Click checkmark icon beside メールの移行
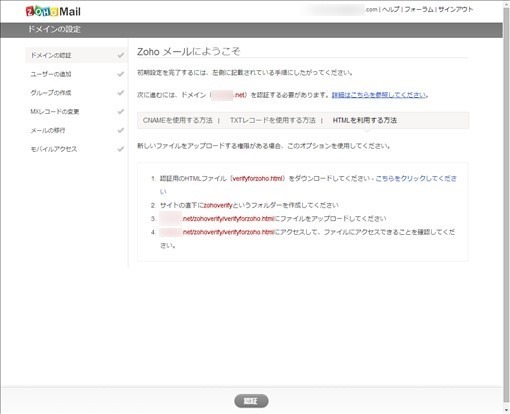The height and width of the screenshot is (414, 510). pyautogui.click(x=121, y=130)
